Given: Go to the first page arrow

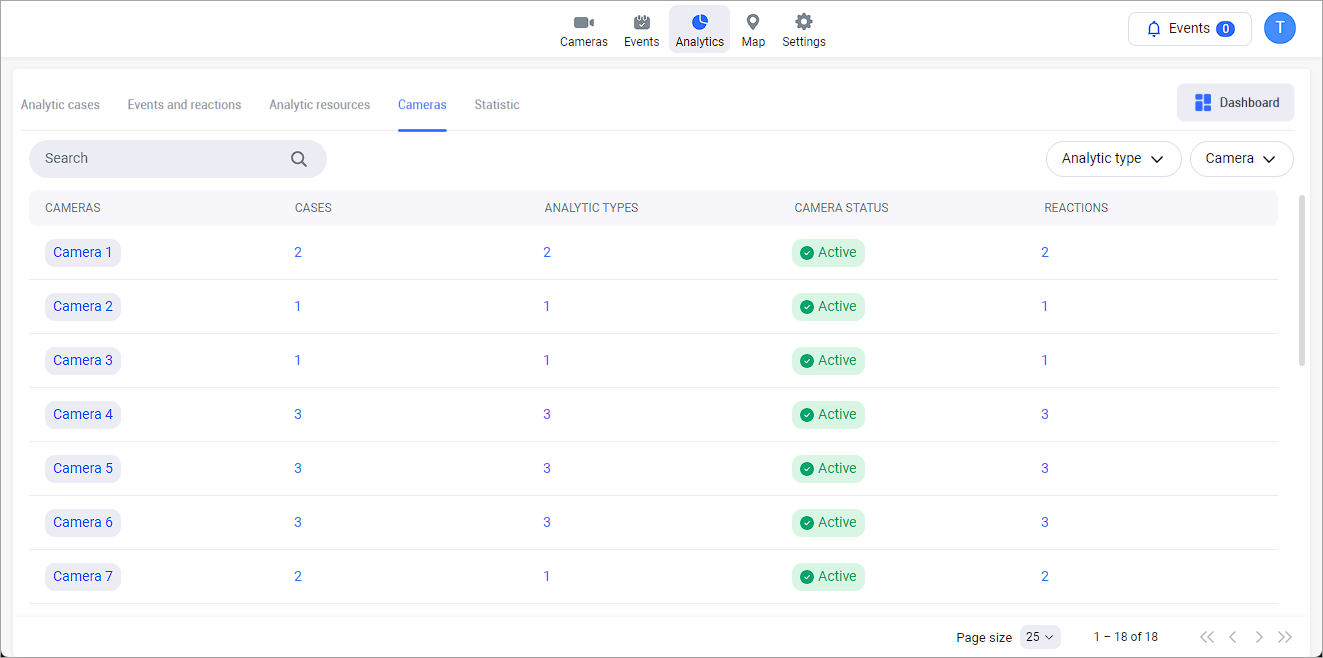Looking at the screenshot, I should (x=1207, y=637).
